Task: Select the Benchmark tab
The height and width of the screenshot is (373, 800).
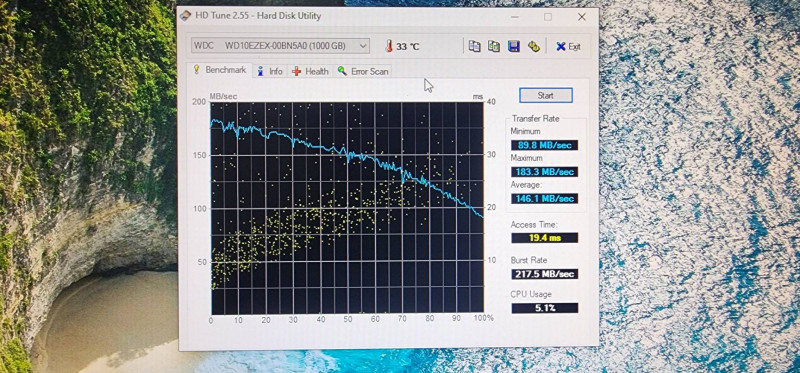Action: (x=220, y=70)
